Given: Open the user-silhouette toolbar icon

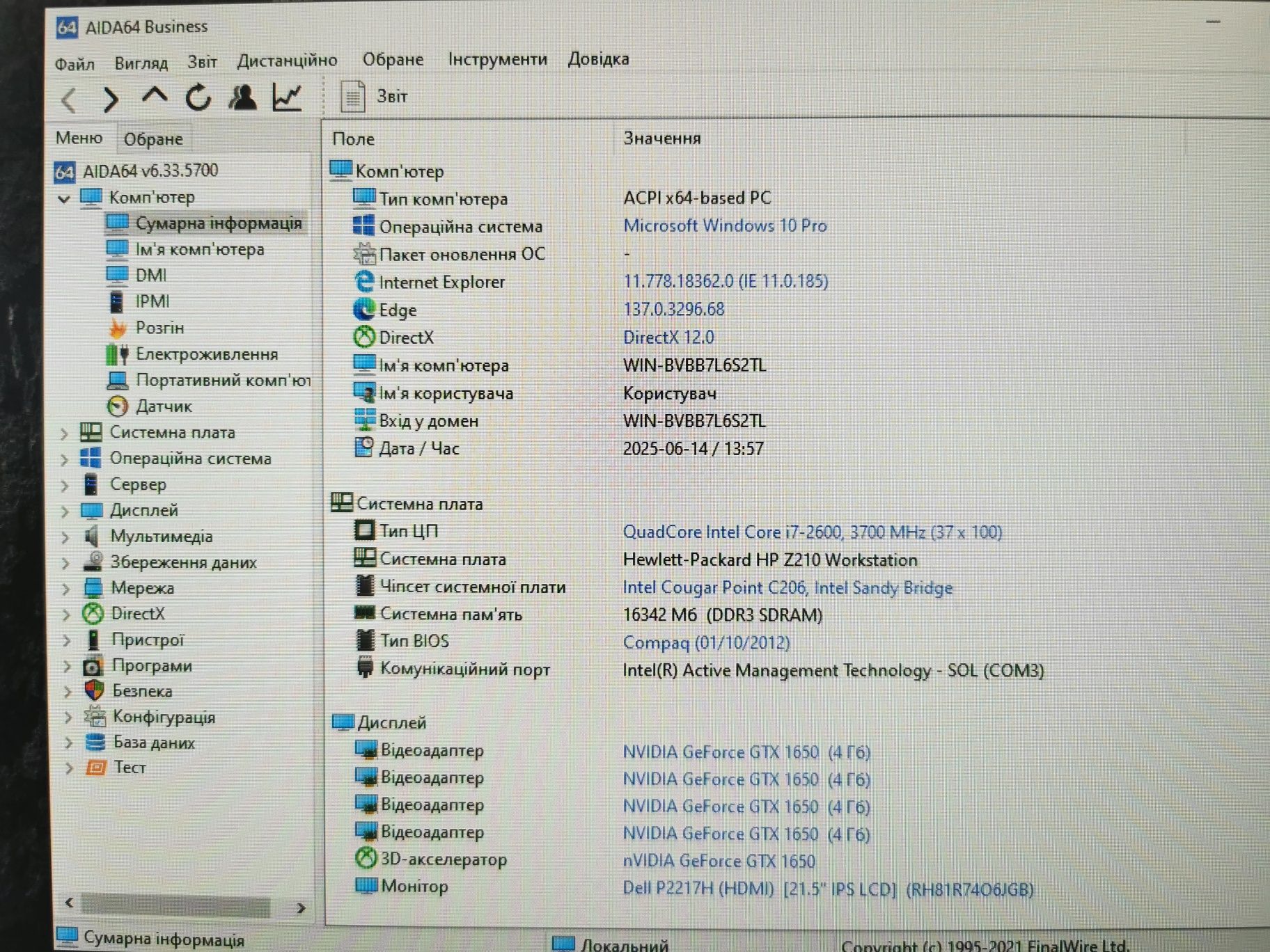Looking at the screenshot, I should pyautogui.click(x=242, y=97).
